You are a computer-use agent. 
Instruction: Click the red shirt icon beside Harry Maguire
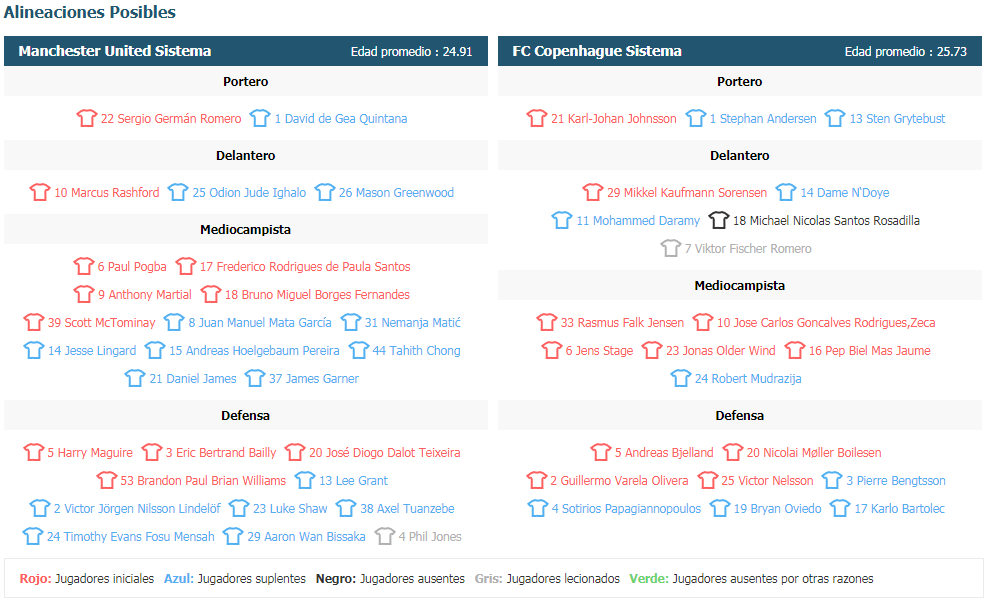click(x=33, y=452)
